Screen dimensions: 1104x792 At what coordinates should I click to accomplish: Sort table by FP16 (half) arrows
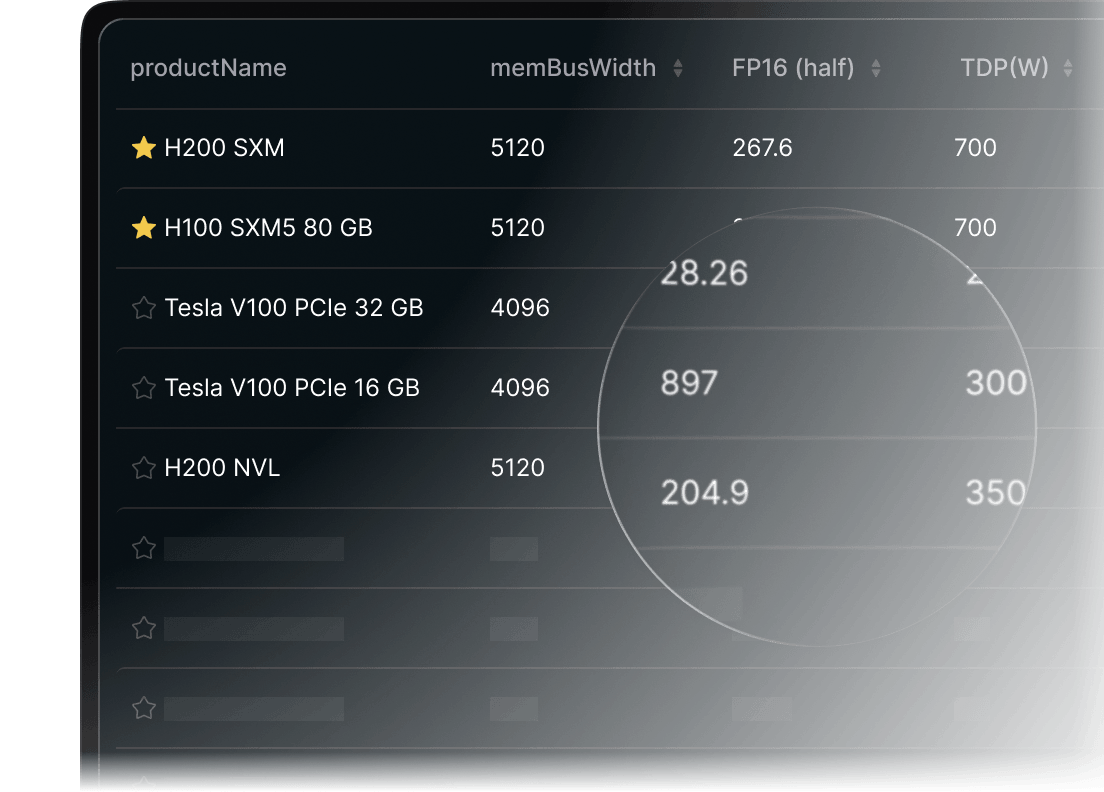click(x=876, y=68)
